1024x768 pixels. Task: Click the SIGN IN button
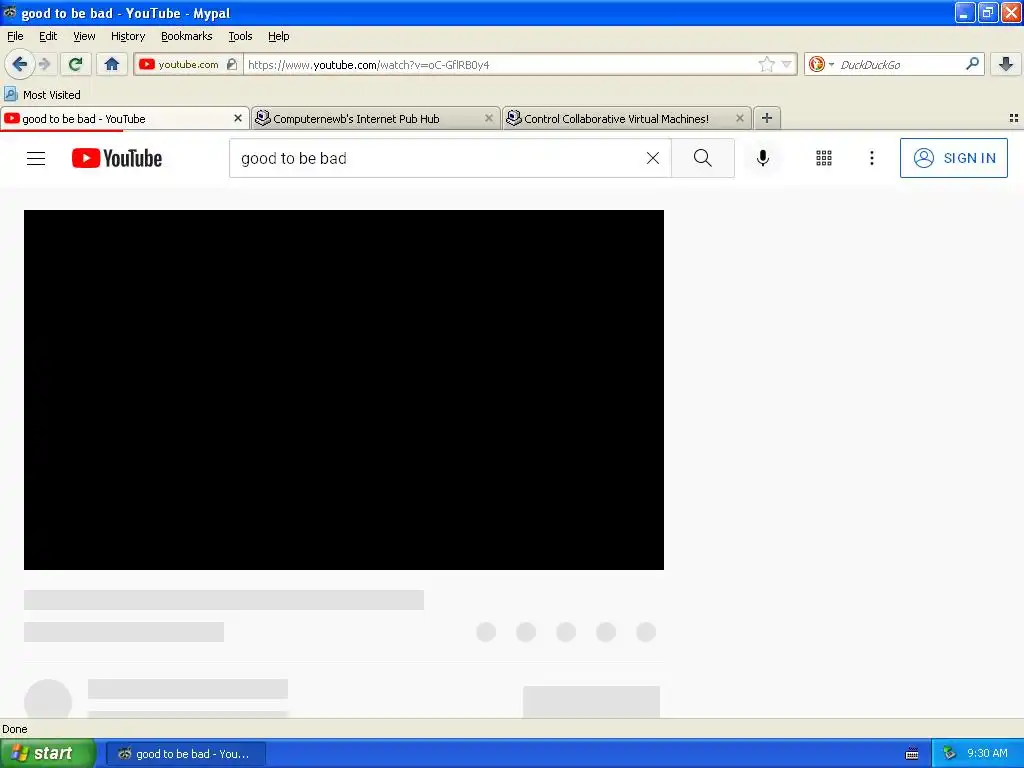[x=953, y=158]
